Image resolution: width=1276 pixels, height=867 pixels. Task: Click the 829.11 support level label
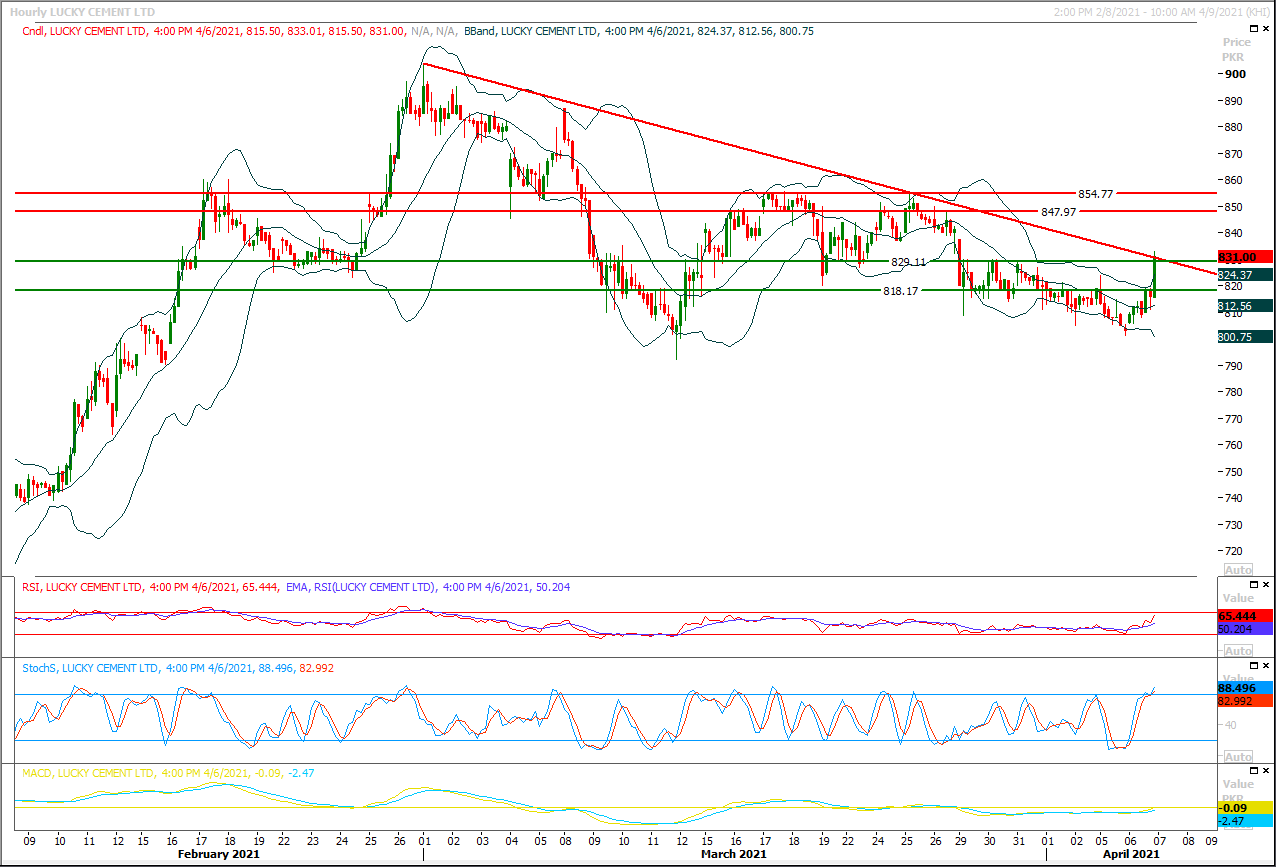[x=909, y=261]
